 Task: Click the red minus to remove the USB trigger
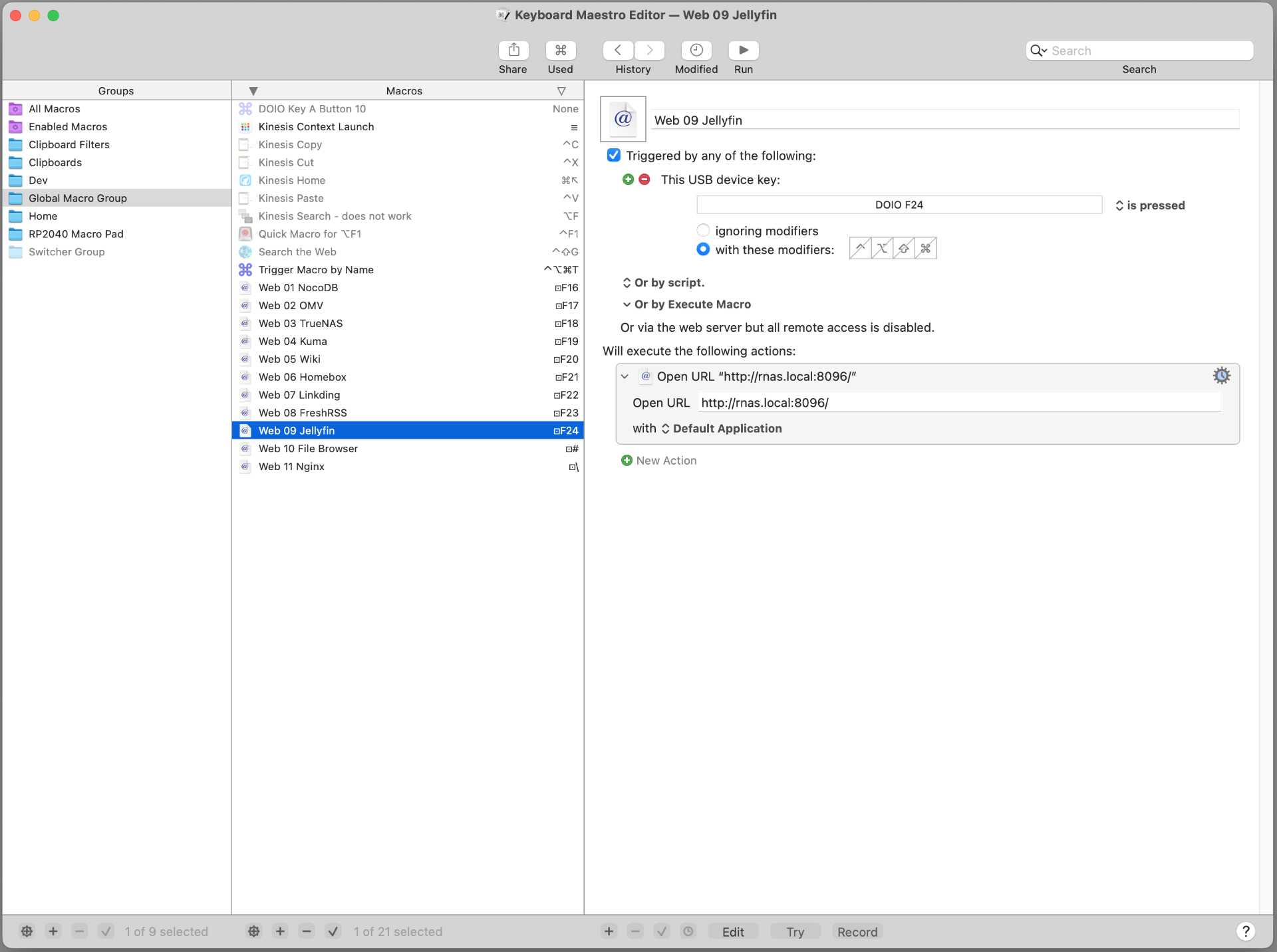[644, 179]
